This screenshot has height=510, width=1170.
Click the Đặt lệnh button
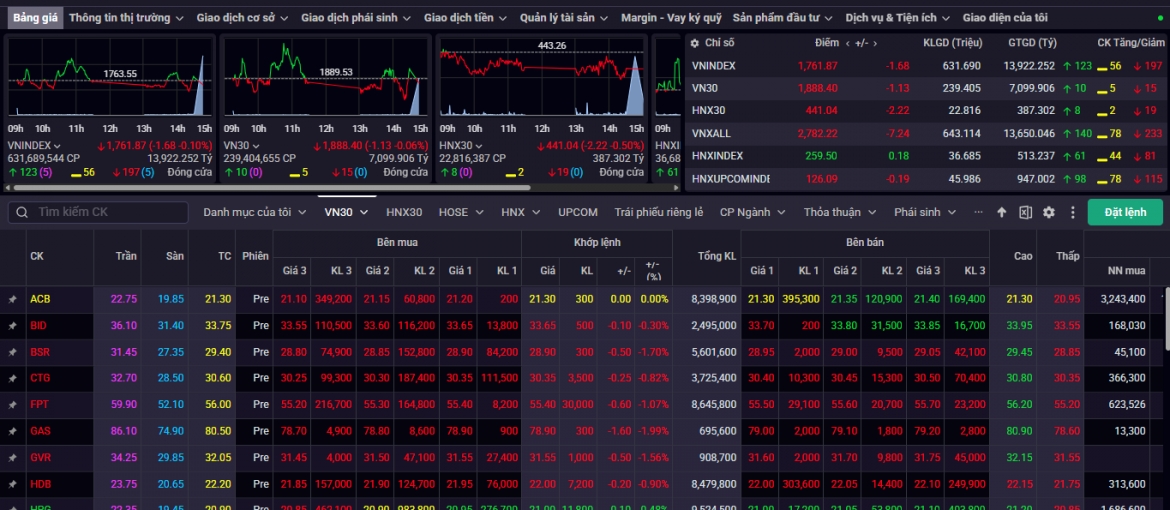[x=1124, y=212]
